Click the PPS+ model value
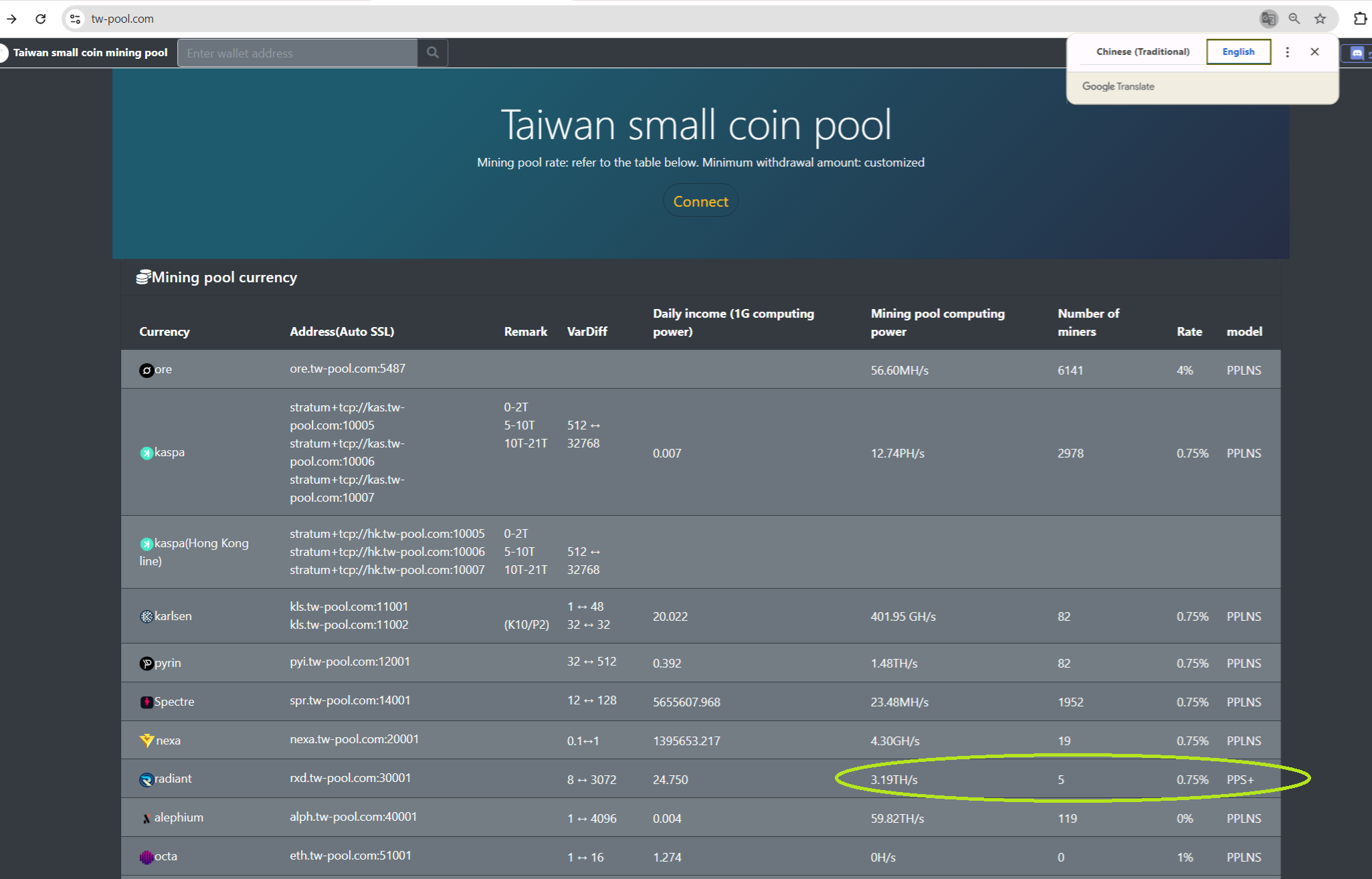 click(x=1241, y=780)
